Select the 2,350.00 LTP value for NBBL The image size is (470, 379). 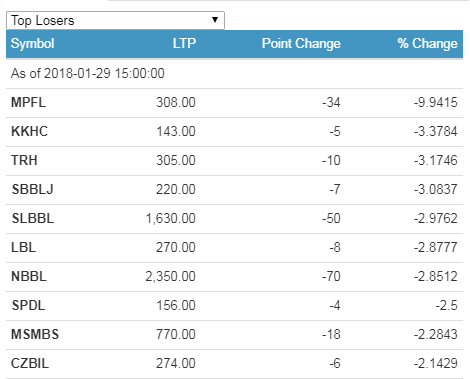[170, 276]
